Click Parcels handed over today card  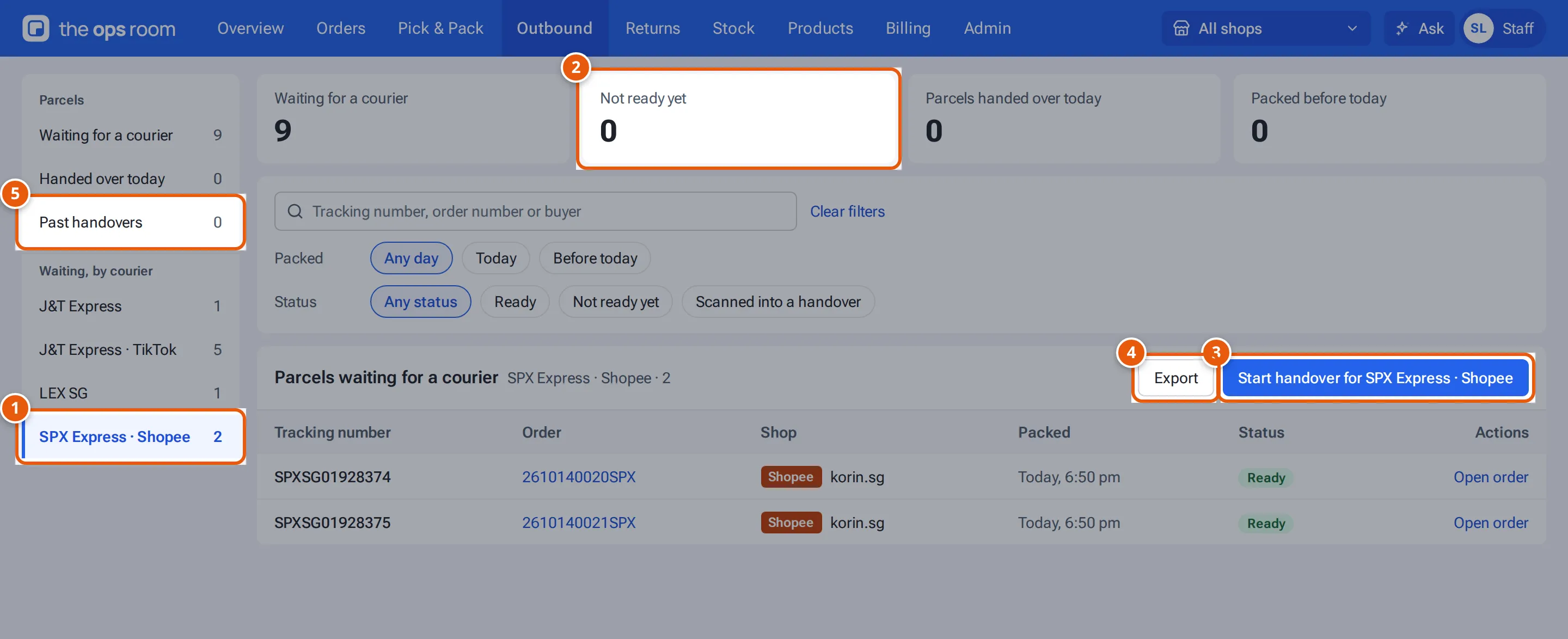[x=1064, y=118]
